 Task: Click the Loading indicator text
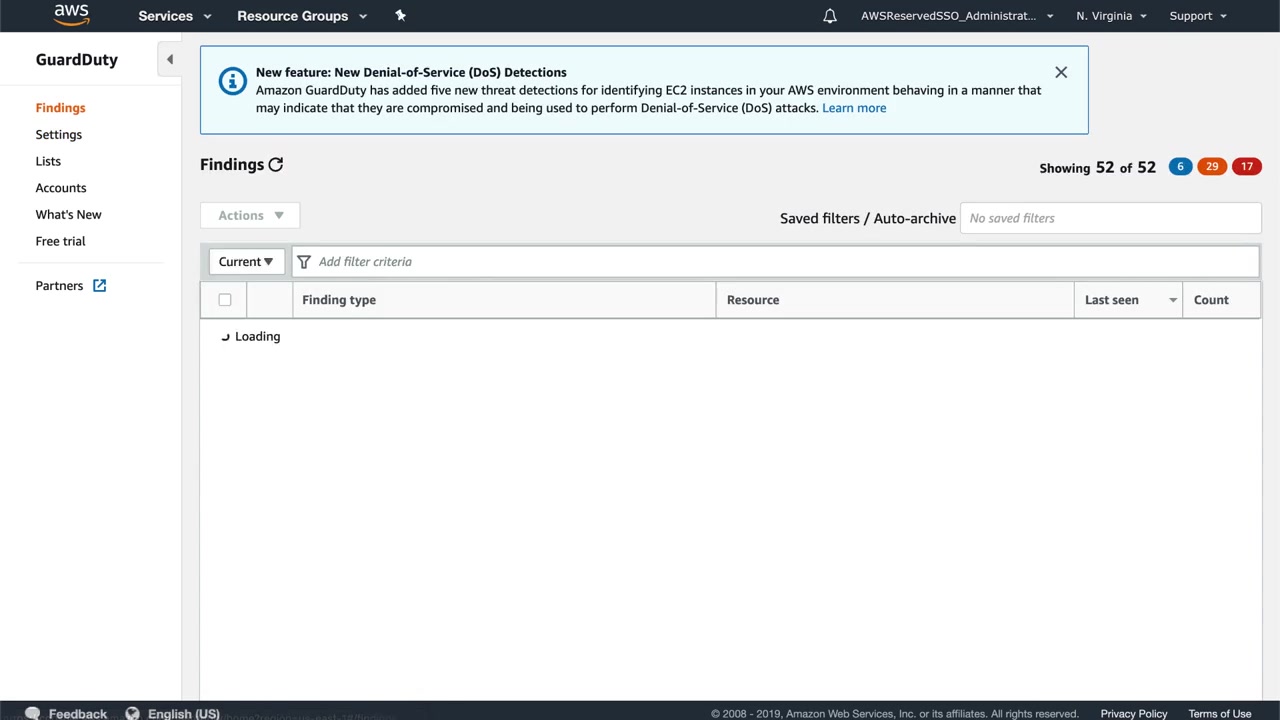tap(257, 337)
